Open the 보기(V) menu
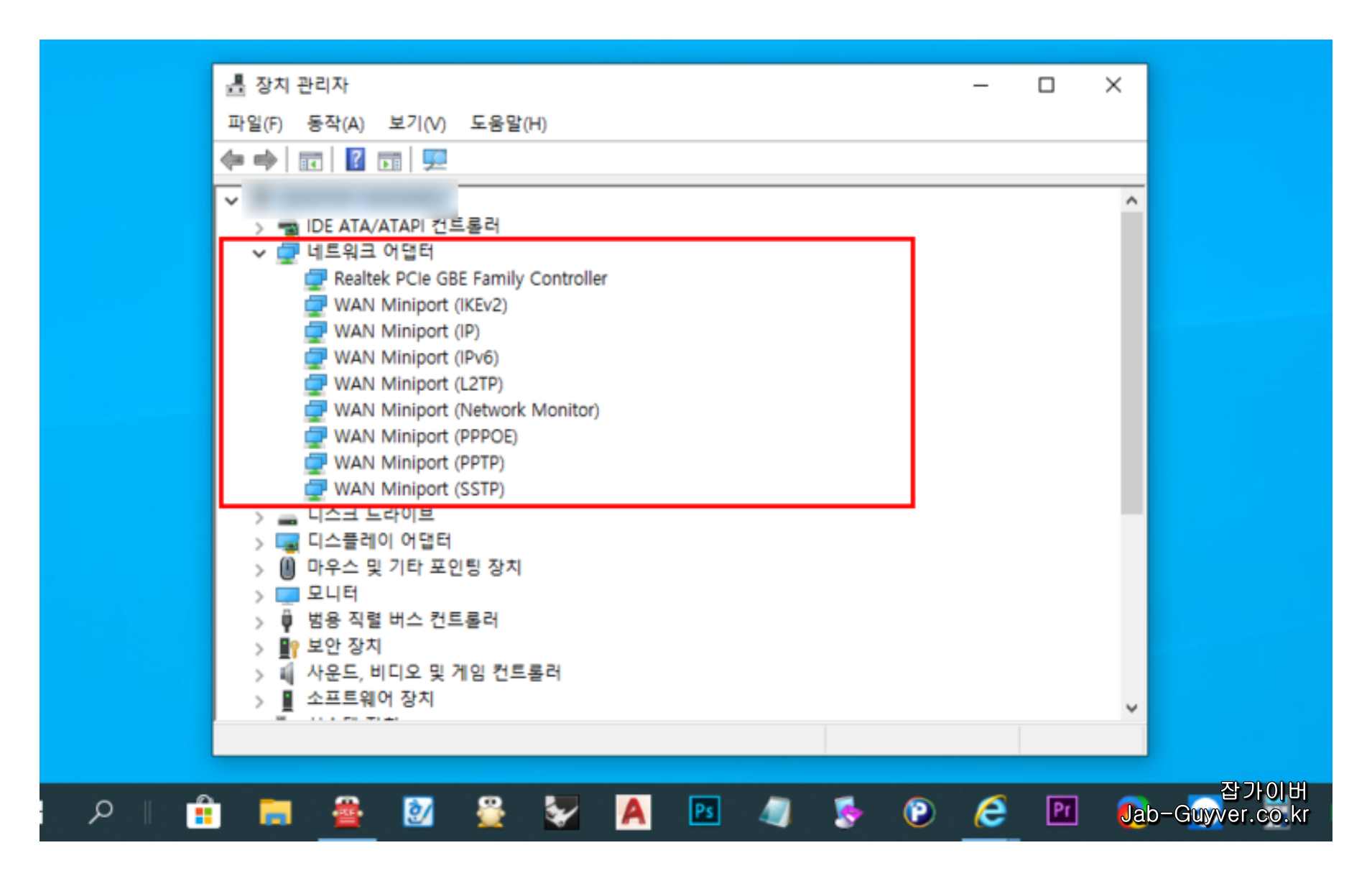 point(419,123)
